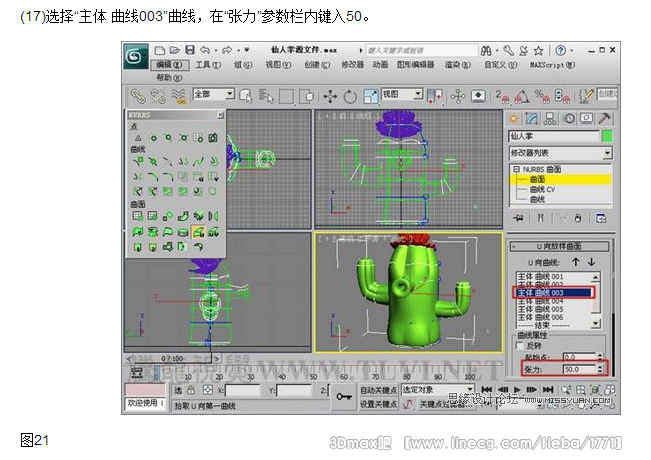651x460 pixels.
Task: Select 主体 曲线 003 in the list
Action: [x=554, y=293]
